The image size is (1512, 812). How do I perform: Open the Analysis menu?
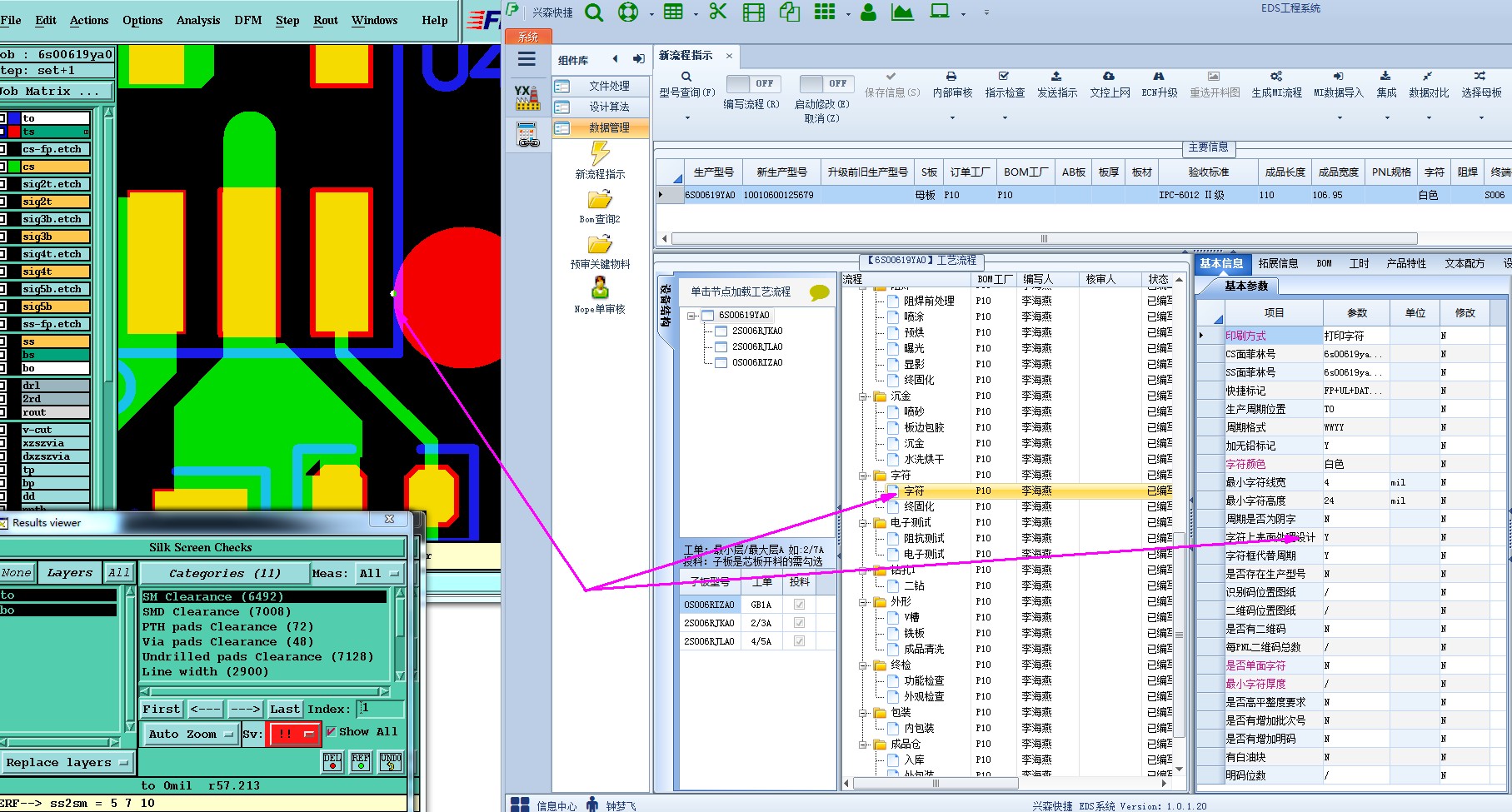pyautogui.click(x=198, y=20)
